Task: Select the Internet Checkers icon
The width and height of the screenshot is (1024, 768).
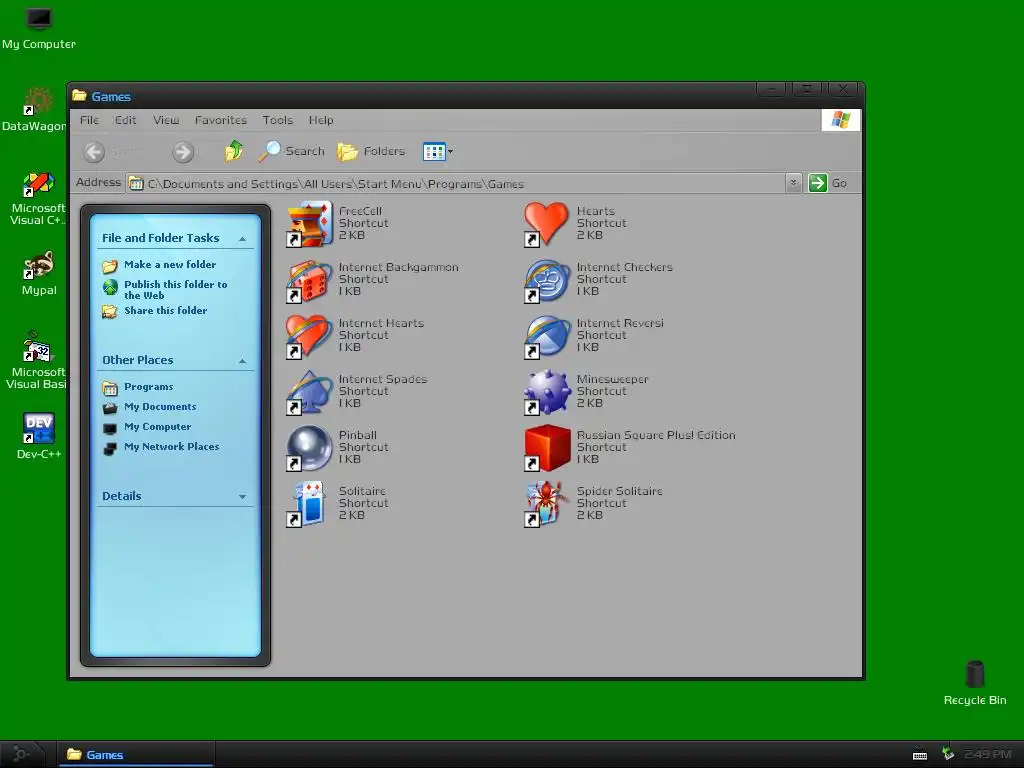Action: tap(547, 280)
